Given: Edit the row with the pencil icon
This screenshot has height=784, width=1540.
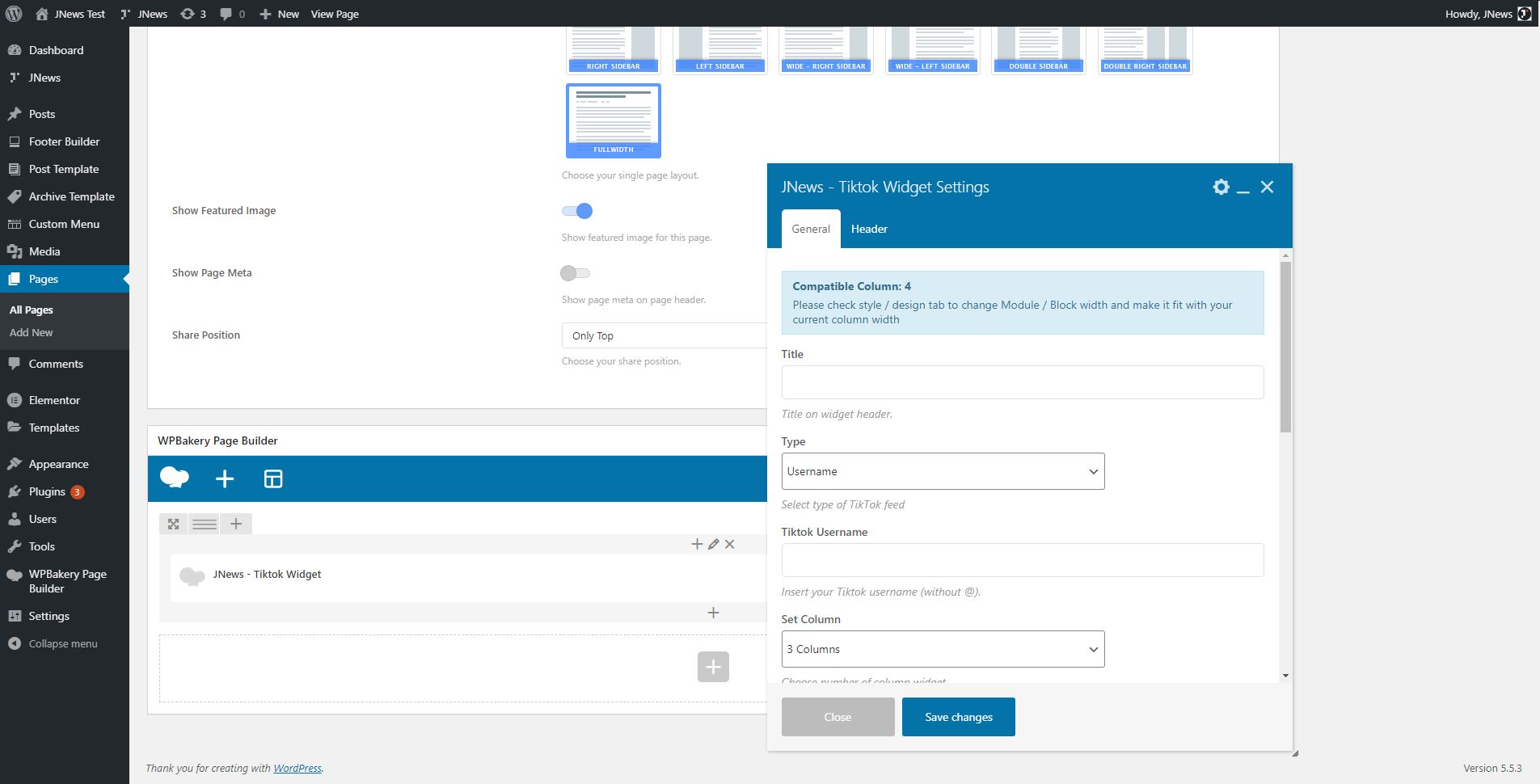Looking at the screenshot, I should (713, 545).
